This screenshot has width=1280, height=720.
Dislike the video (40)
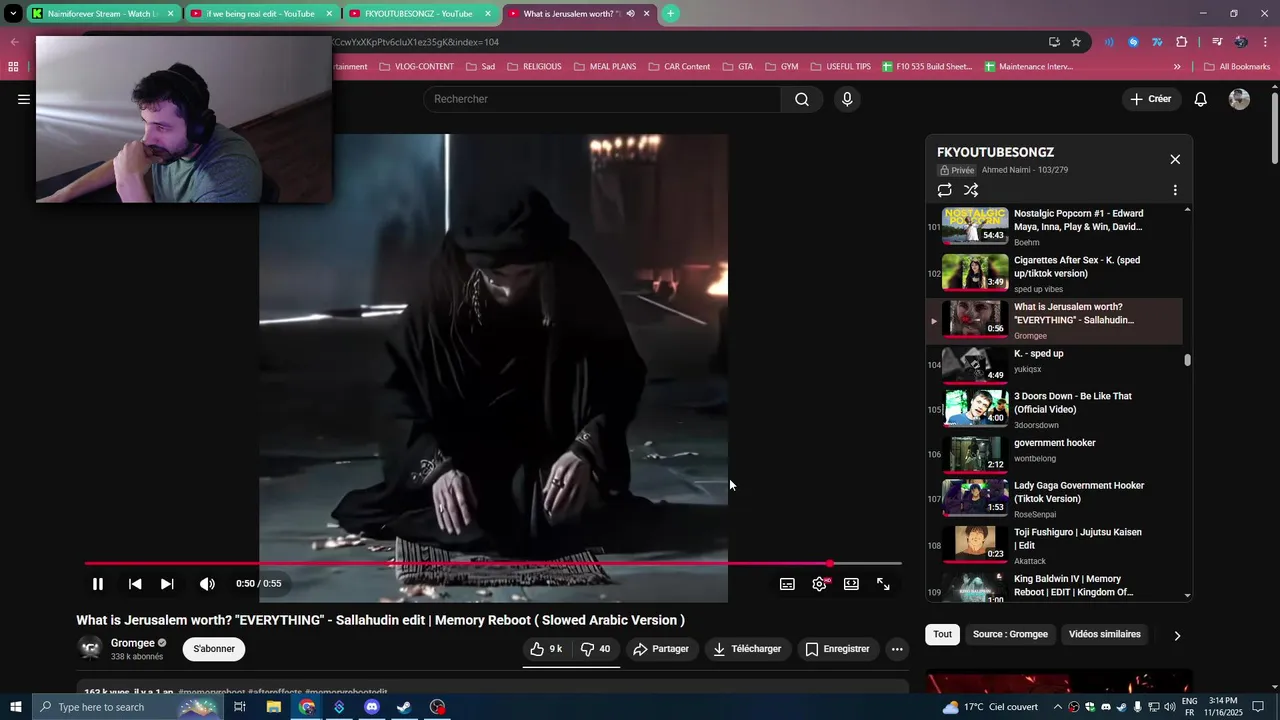(x=596, y=649)
